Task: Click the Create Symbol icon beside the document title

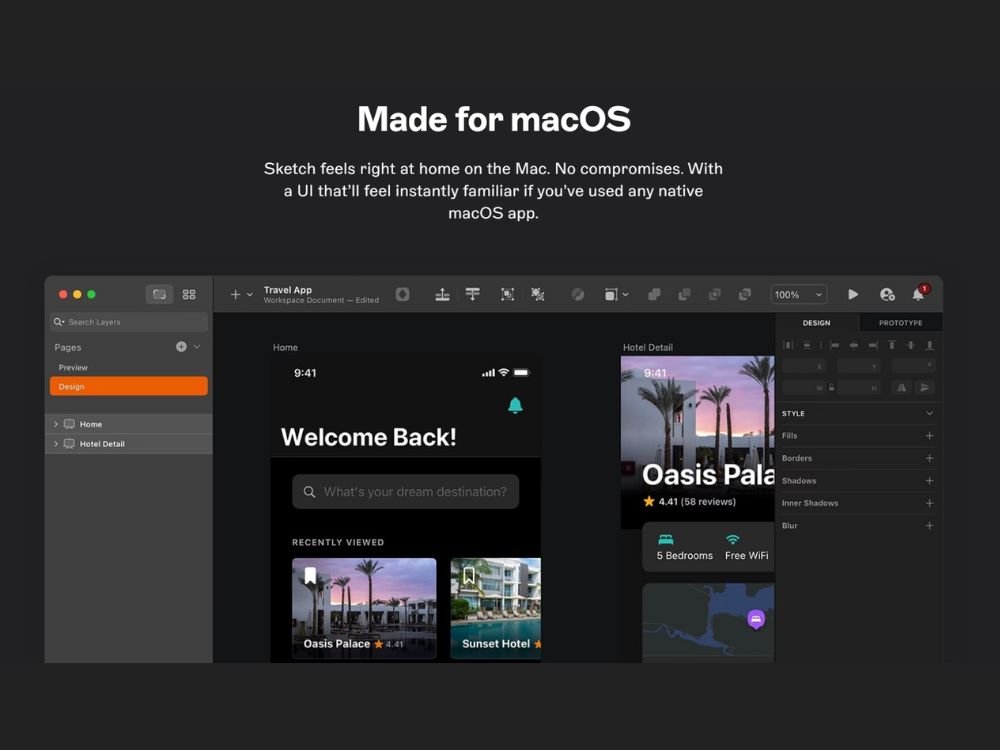Action: (402, 294)
